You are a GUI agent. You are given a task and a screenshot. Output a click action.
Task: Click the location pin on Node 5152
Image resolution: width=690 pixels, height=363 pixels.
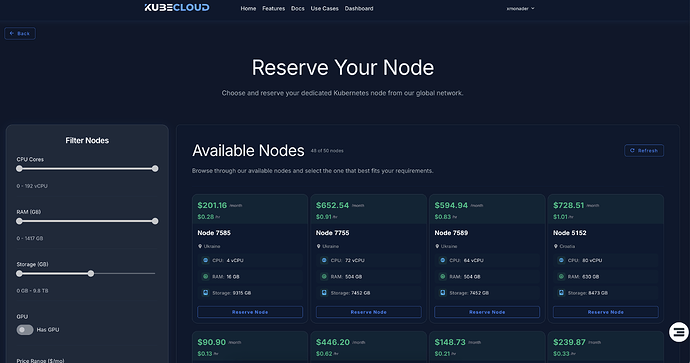pos(556,246)
